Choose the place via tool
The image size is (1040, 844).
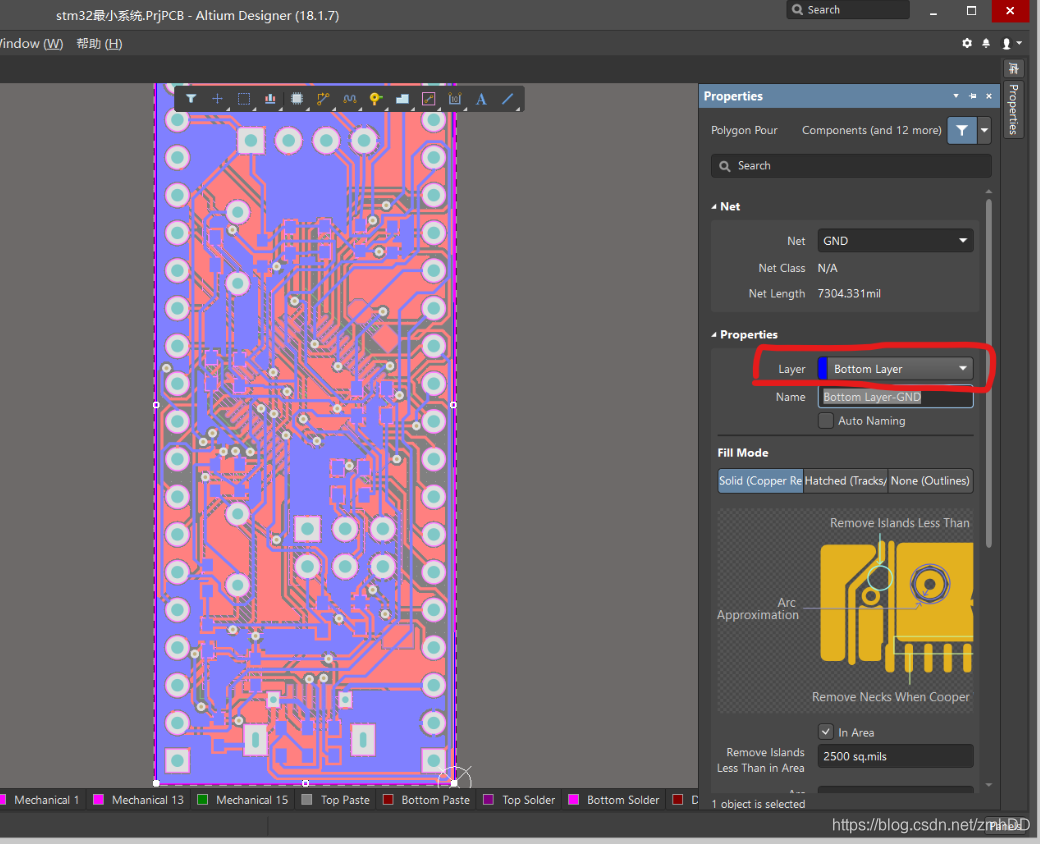pyautogui.click(x=375, y=99)
